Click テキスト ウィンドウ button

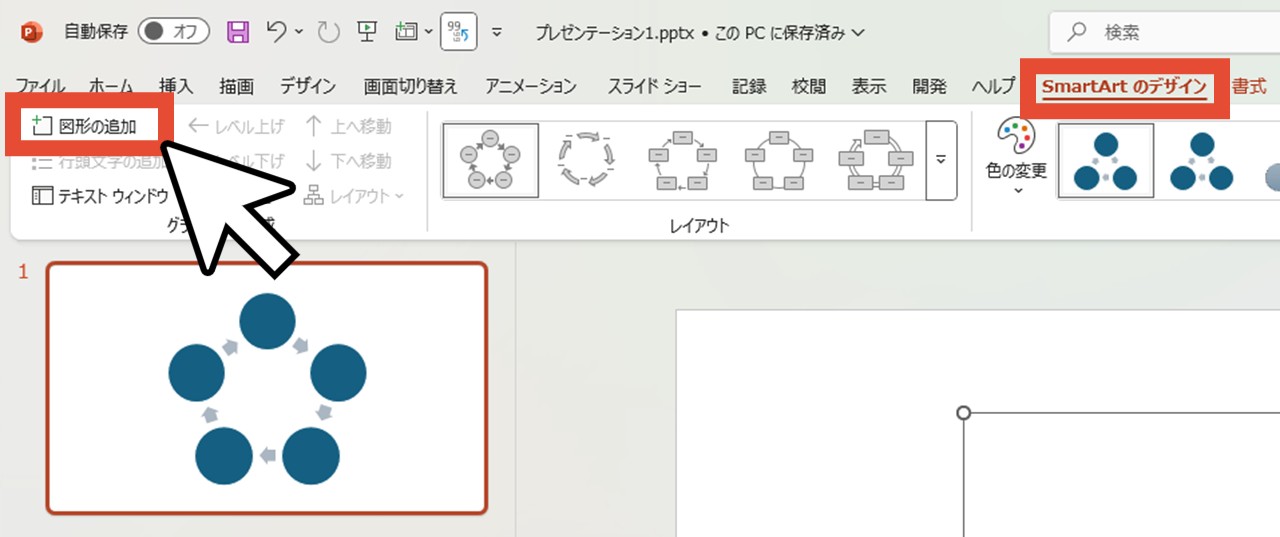[x=100, y=195]
